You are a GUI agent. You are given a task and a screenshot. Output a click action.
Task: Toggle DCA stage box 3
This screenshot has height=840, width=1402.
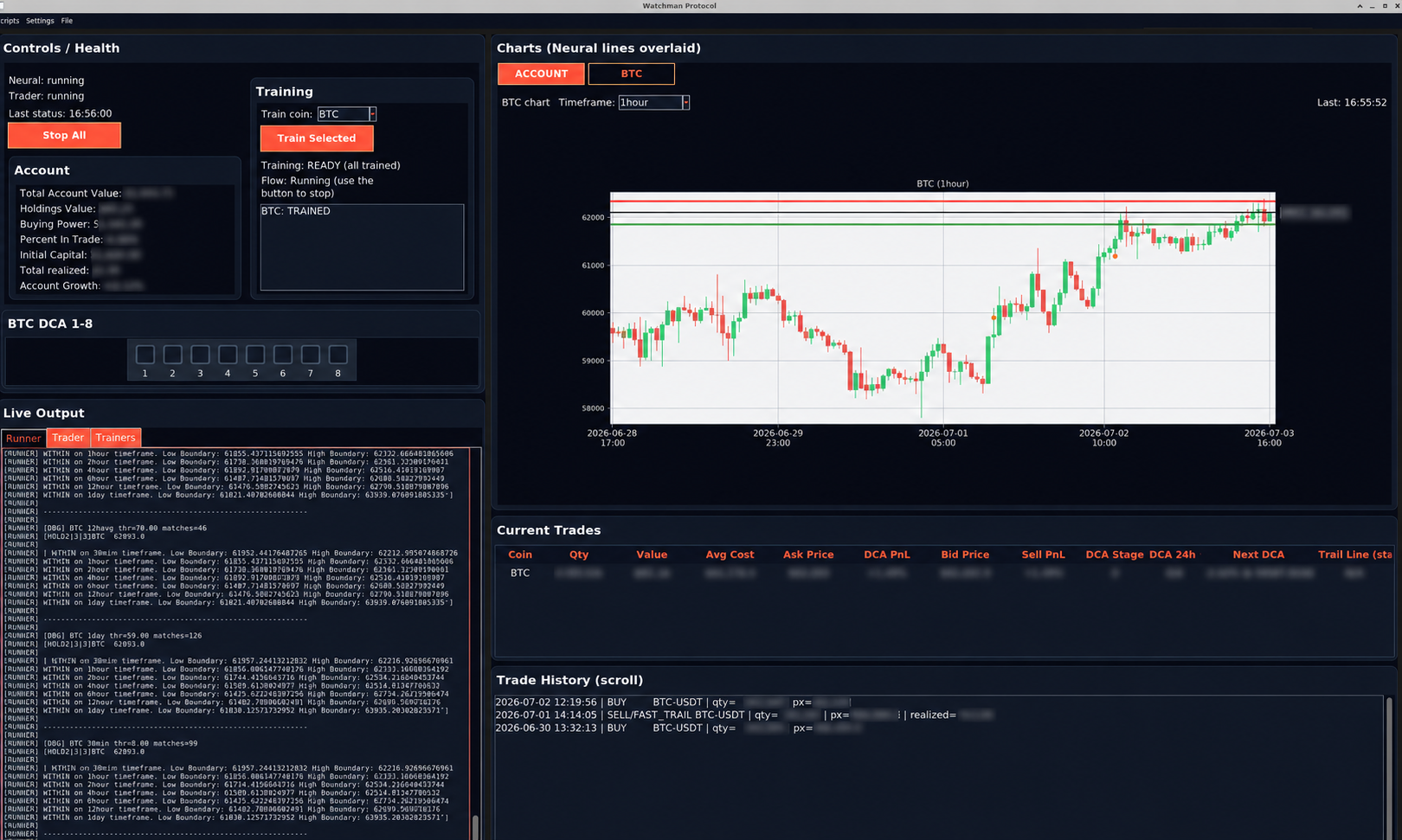(200, 355)
